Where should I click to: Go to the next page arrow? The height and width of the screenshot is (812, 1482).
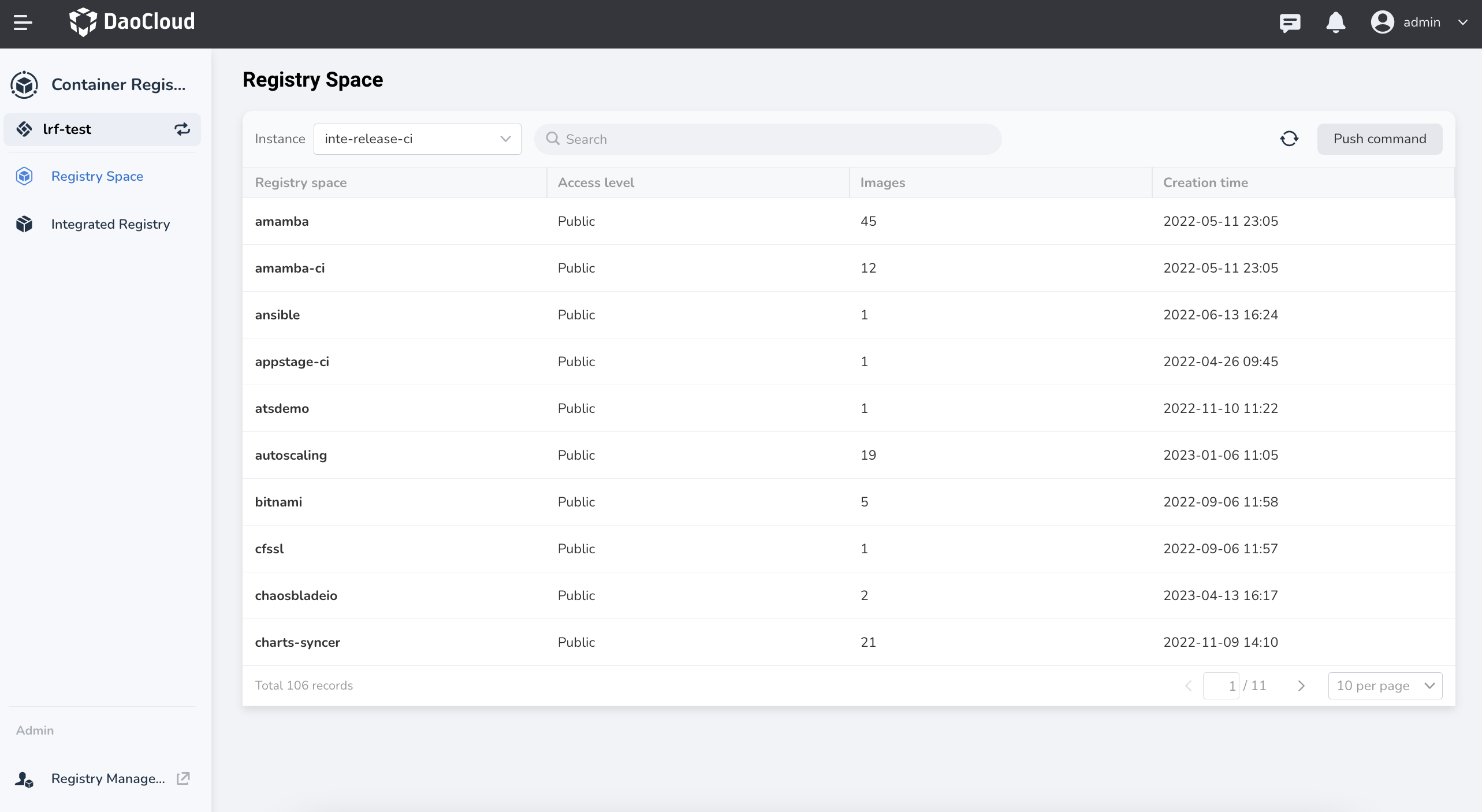[x=1301, y=686]
